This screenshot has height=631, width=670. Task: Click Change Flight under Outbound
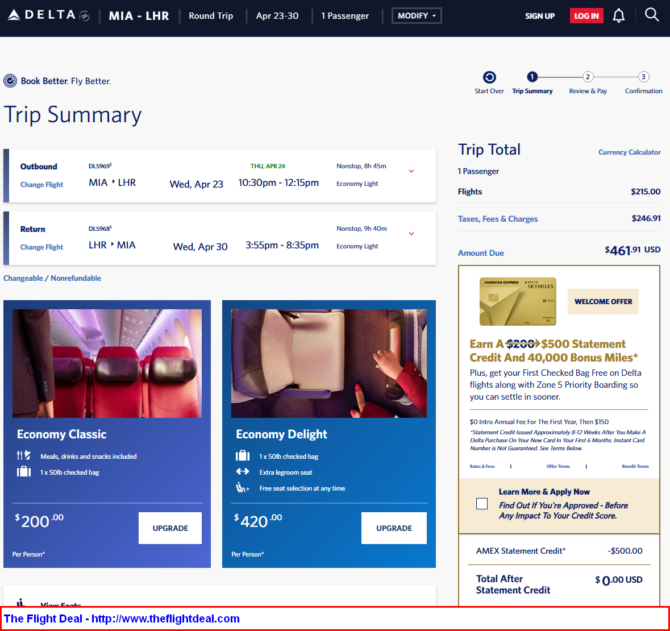pos(42,184)
